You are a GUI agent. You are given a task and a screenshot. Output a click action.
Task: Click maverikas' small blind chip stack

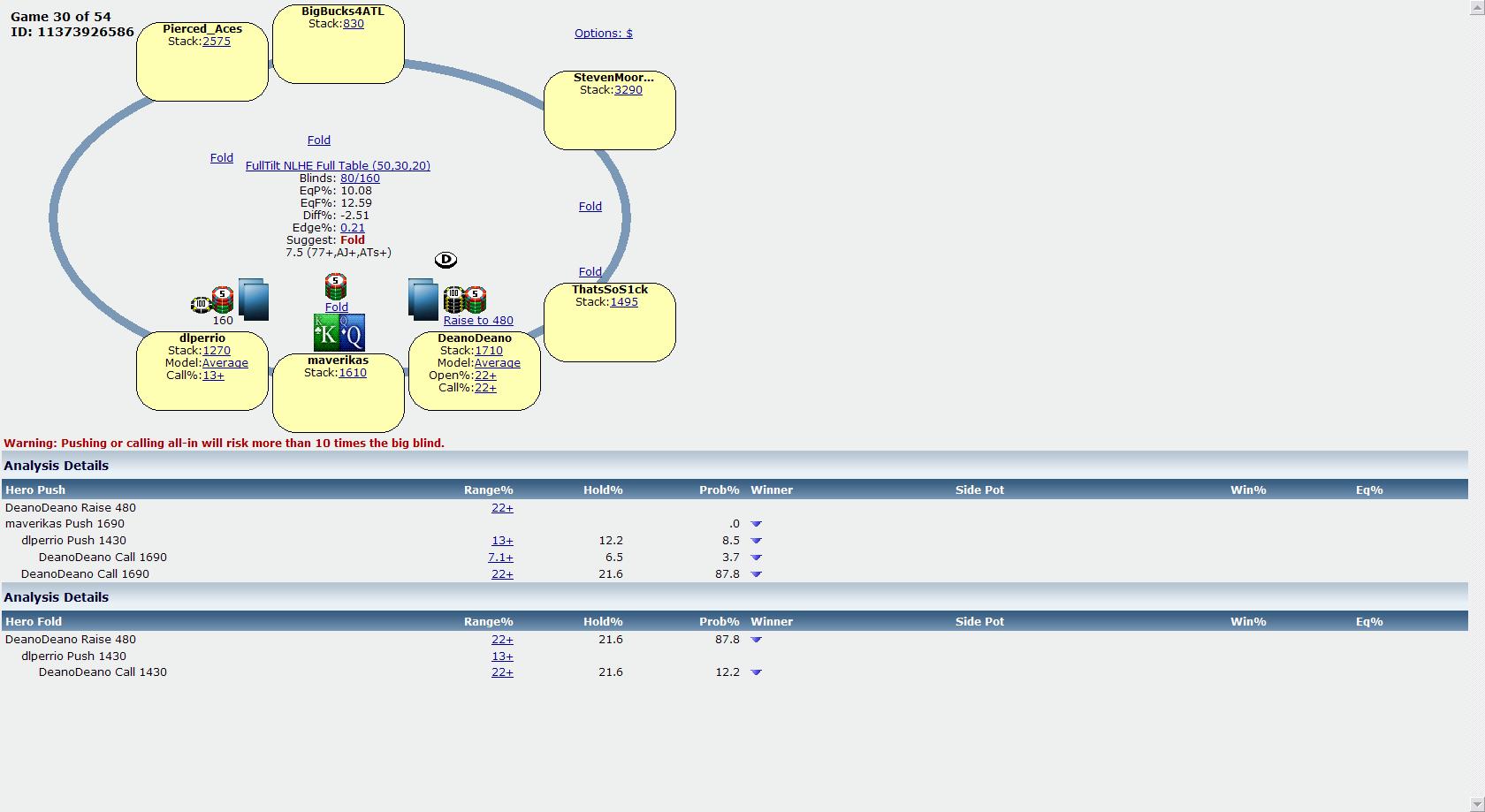(x=335, y=286)
